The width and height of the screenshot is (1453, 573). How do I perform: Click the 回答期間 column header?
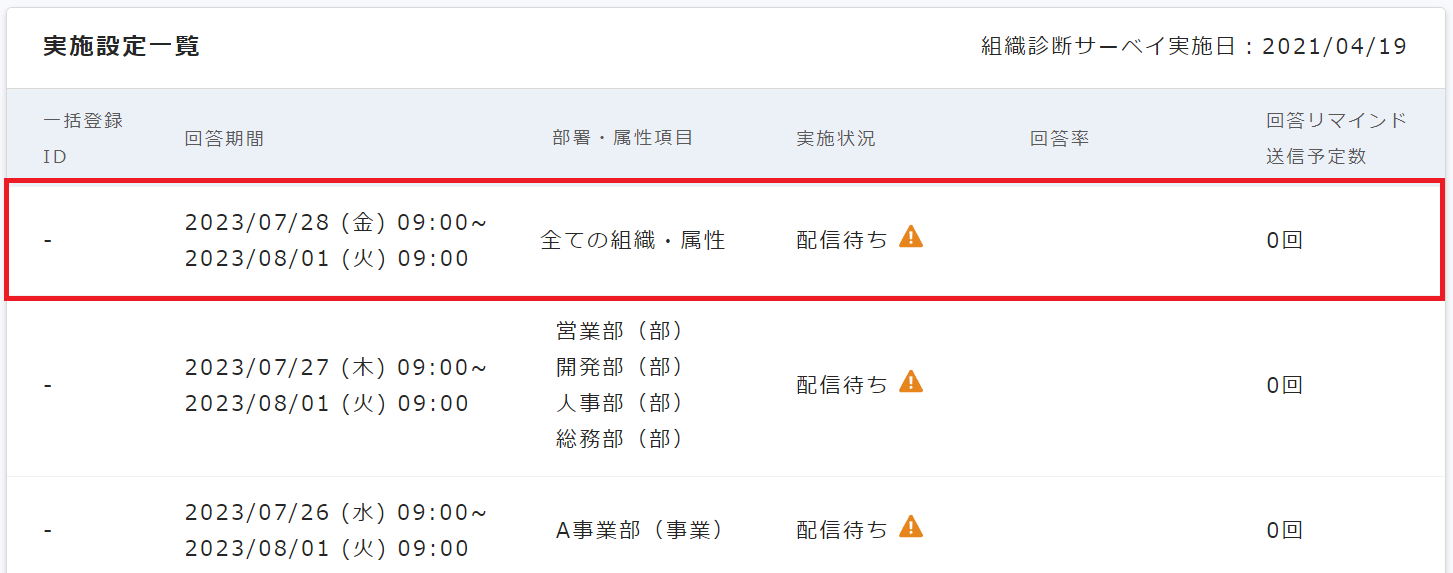(x=224, y=139)
